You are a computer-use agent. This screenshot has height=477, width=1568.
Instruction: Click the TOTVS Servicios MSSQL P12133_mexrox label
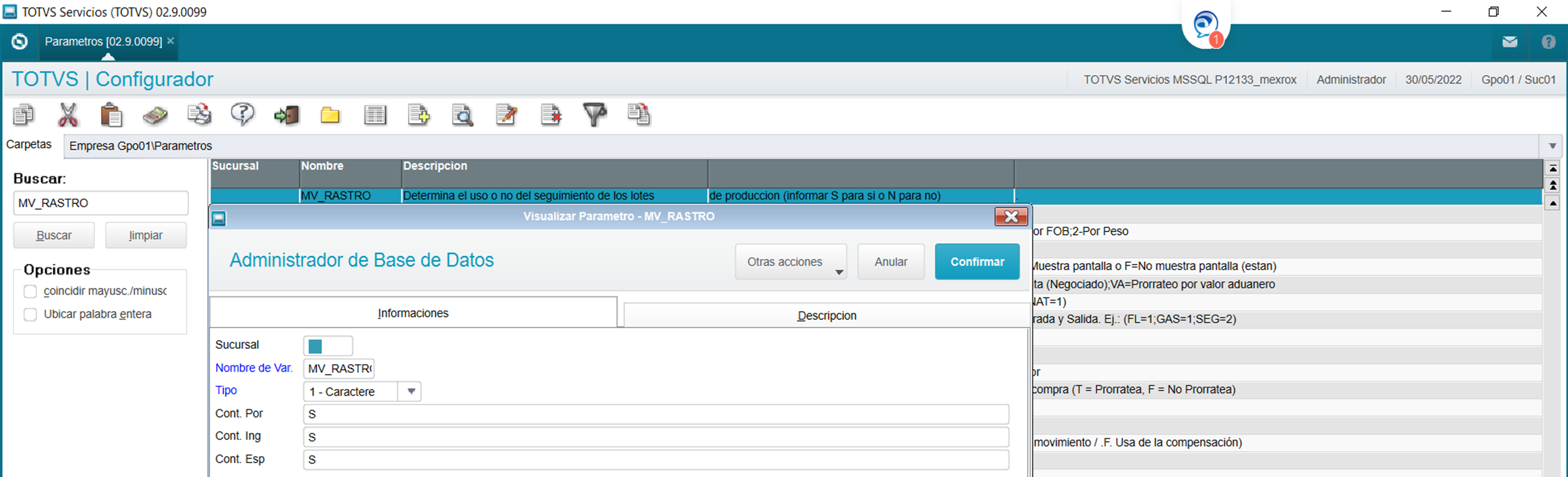click(1189, 80)
